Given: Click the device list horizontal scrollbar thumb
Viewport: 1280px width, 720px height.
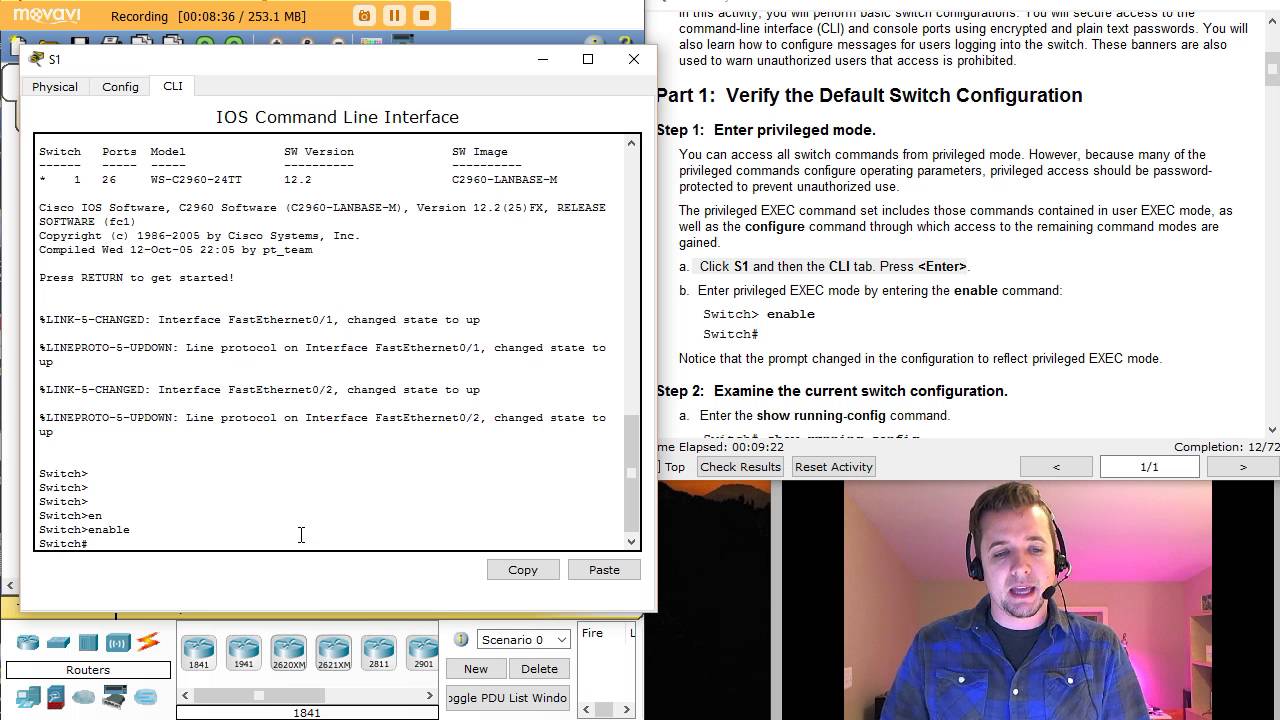Looking at the screenshot, I should (259, 696).
